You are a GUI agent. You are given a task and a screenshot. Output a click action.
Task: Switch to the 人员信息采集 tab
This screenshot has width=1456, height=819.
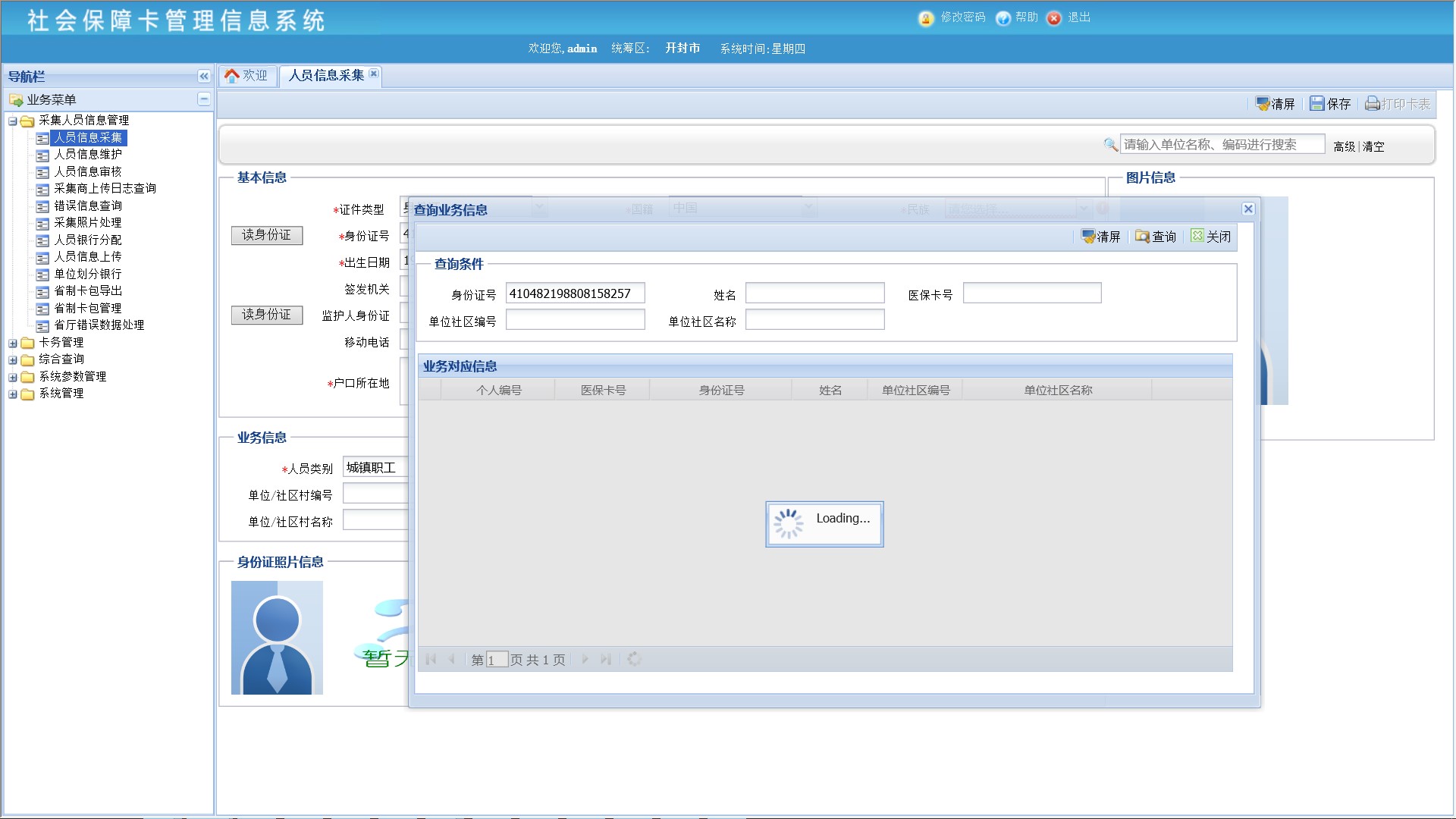(x=326, y=75)
